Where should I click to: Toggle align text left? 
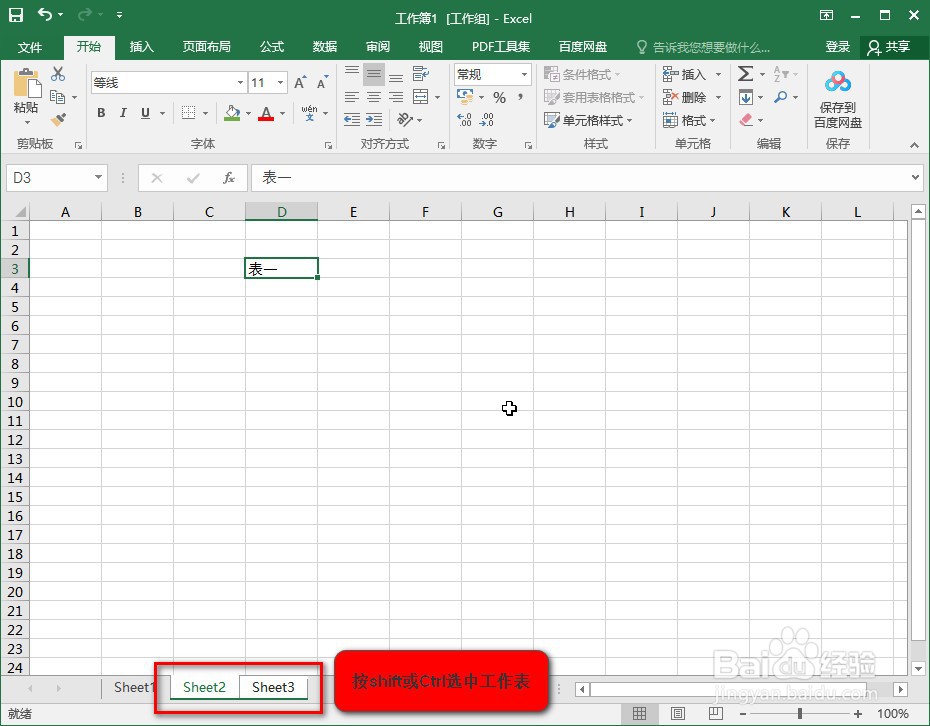tap(352, 97)
